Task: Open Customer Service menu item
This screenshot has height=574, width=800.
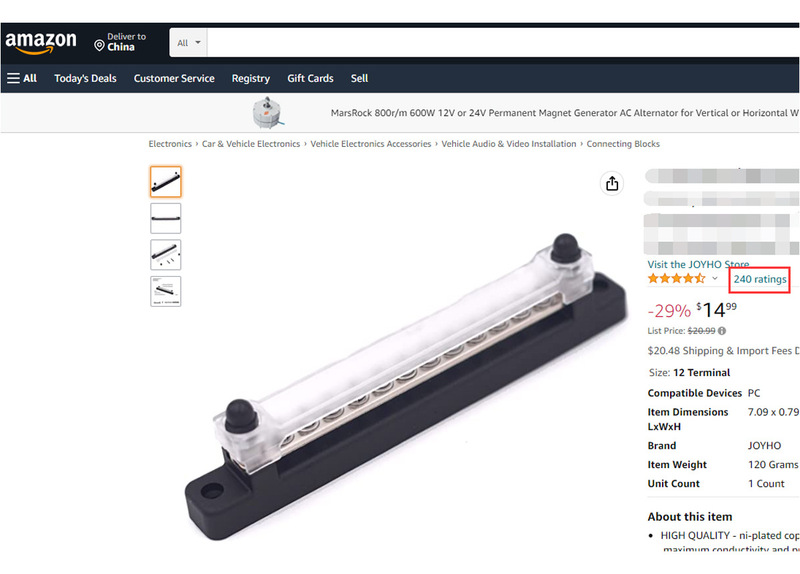Action: (x=174, y=79)
